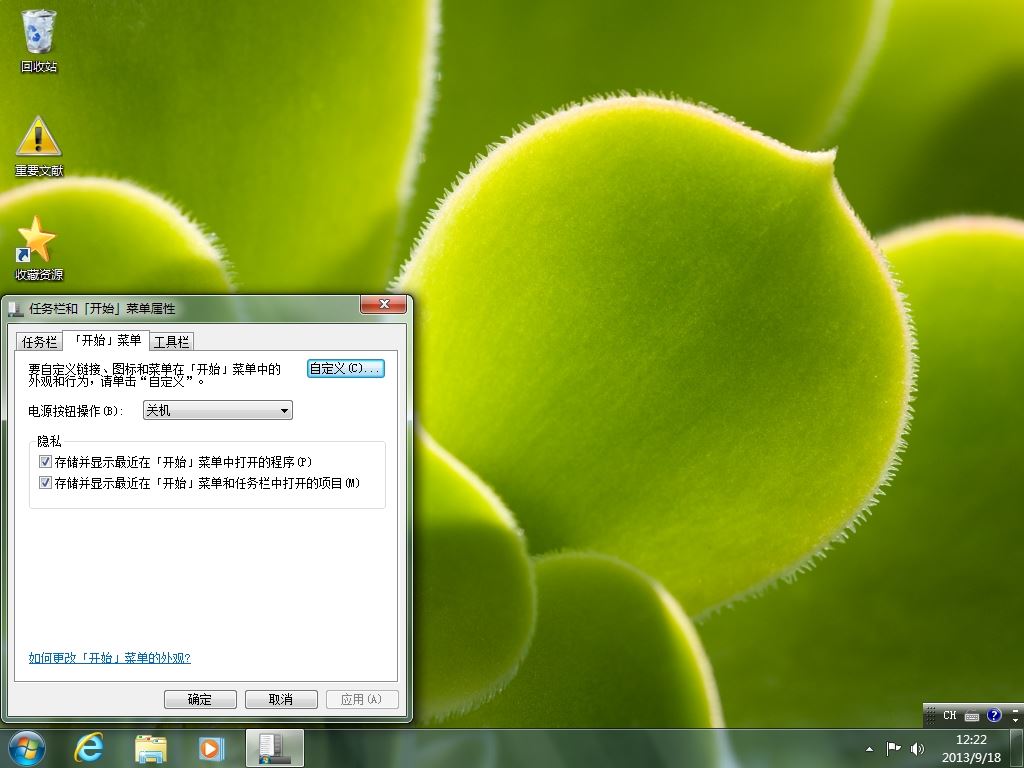Click the taskbar properties window button
This screenshot has width=1024, height=768.
tap(275, 748)
